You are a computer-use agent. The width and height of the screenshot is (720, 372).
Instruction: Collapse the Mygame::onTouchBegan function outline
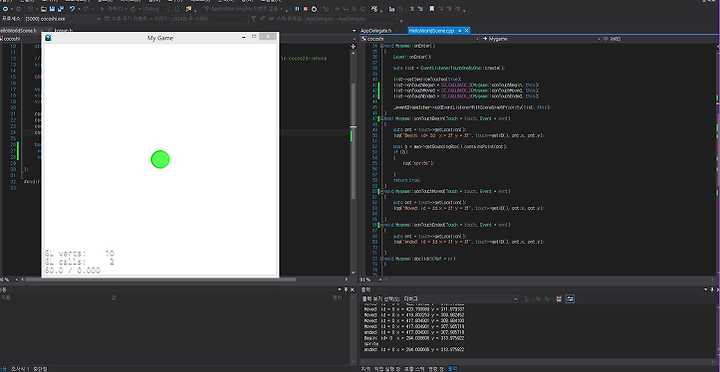pos(382,118)
